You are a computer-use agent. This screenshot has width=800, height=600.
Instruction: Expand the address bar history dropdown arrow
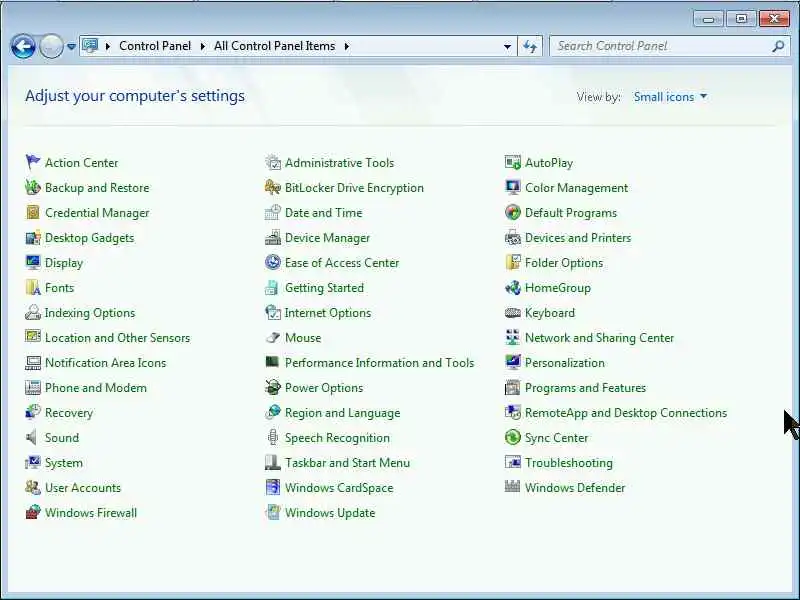pos(507,46)
